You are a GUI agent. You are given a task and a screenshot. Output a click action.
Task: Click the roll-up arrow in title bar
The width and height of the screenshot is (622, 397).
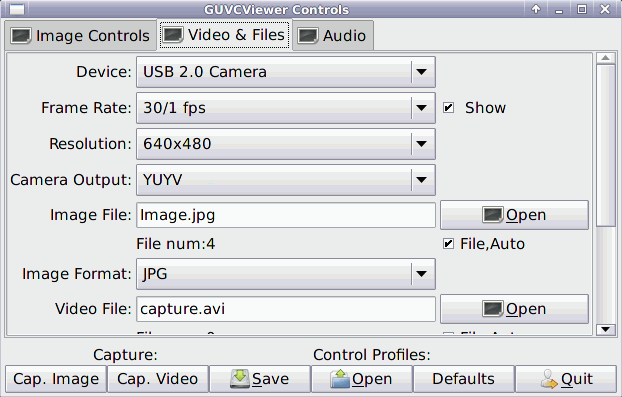pos(536,9)
